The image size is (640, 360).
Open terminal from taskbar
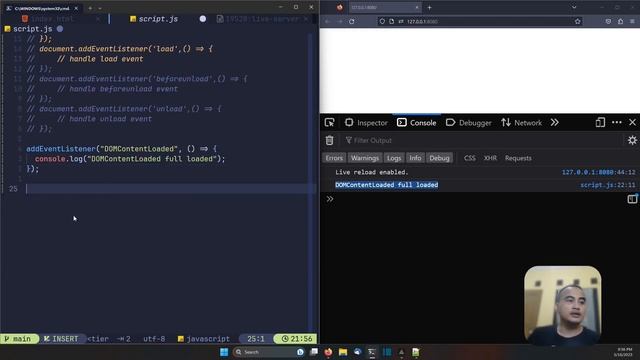(372, 352)
